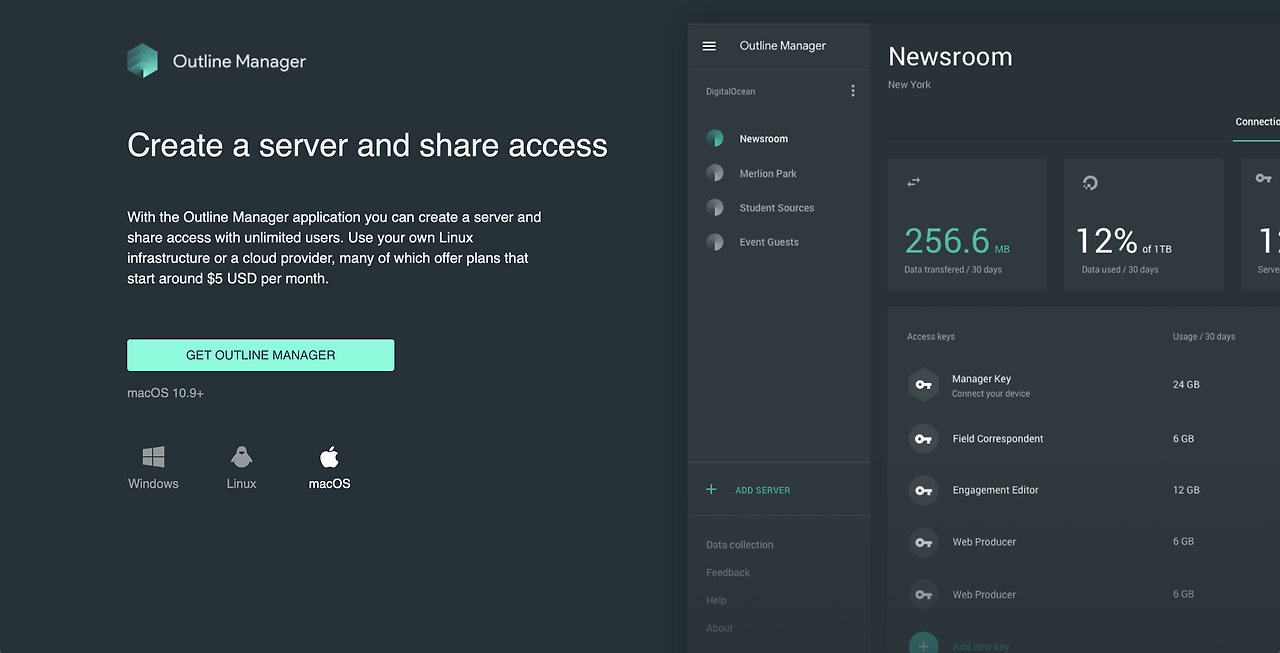Click the Linux label under platform icons

pos(241,484)
